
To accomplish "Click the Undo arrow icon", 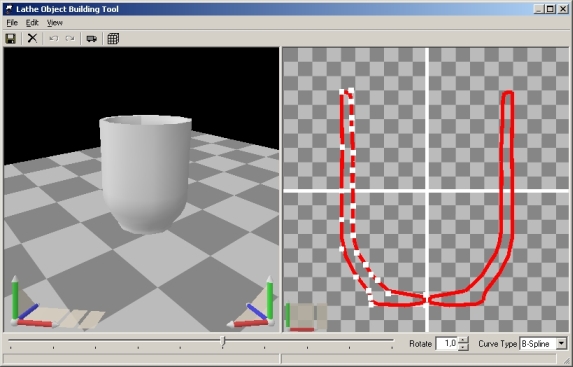I will (54, 38).
